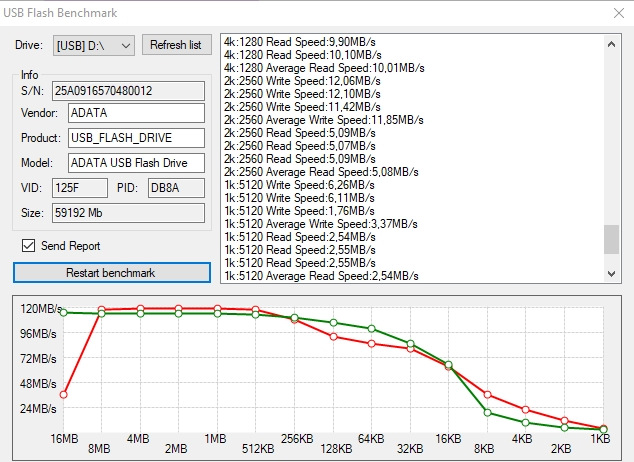Click the results list scrollbar thumb
The width and height of the screenshot is (634, 462).
[x=611, y=239]
